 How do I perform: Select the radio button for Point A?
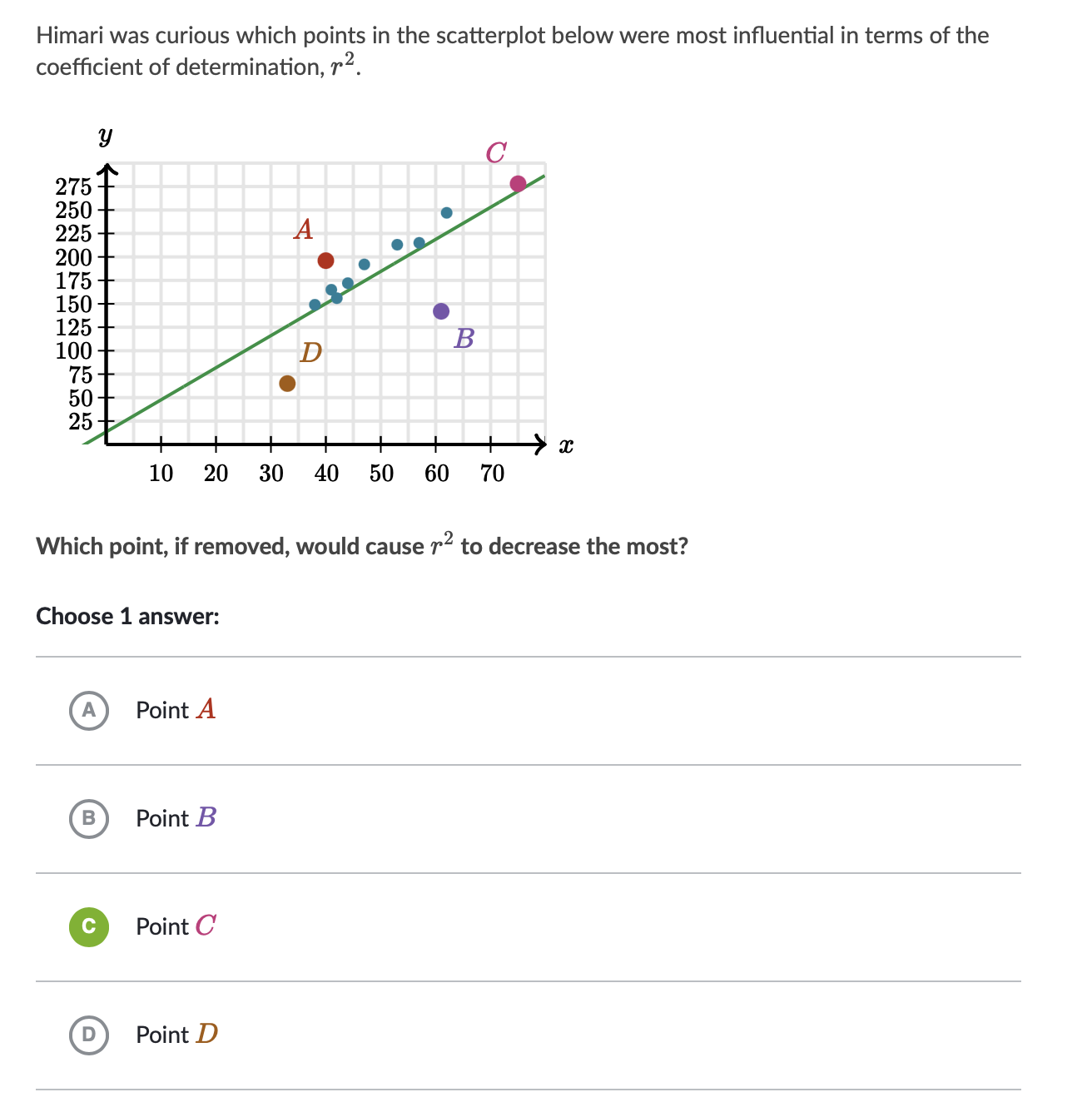(89, 710)
